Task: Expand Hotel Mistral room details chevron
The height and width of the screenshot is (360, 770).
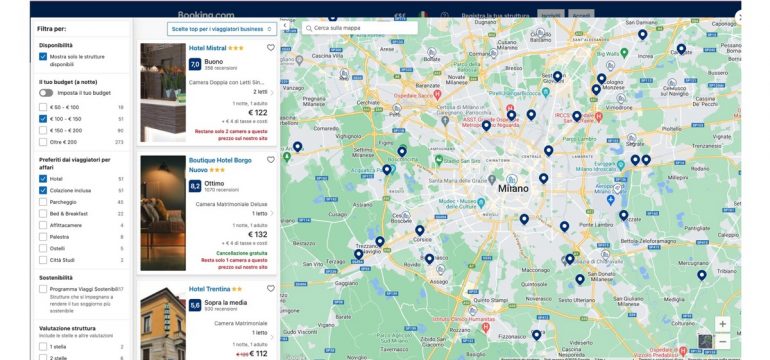Action: [x=272, y=92]
